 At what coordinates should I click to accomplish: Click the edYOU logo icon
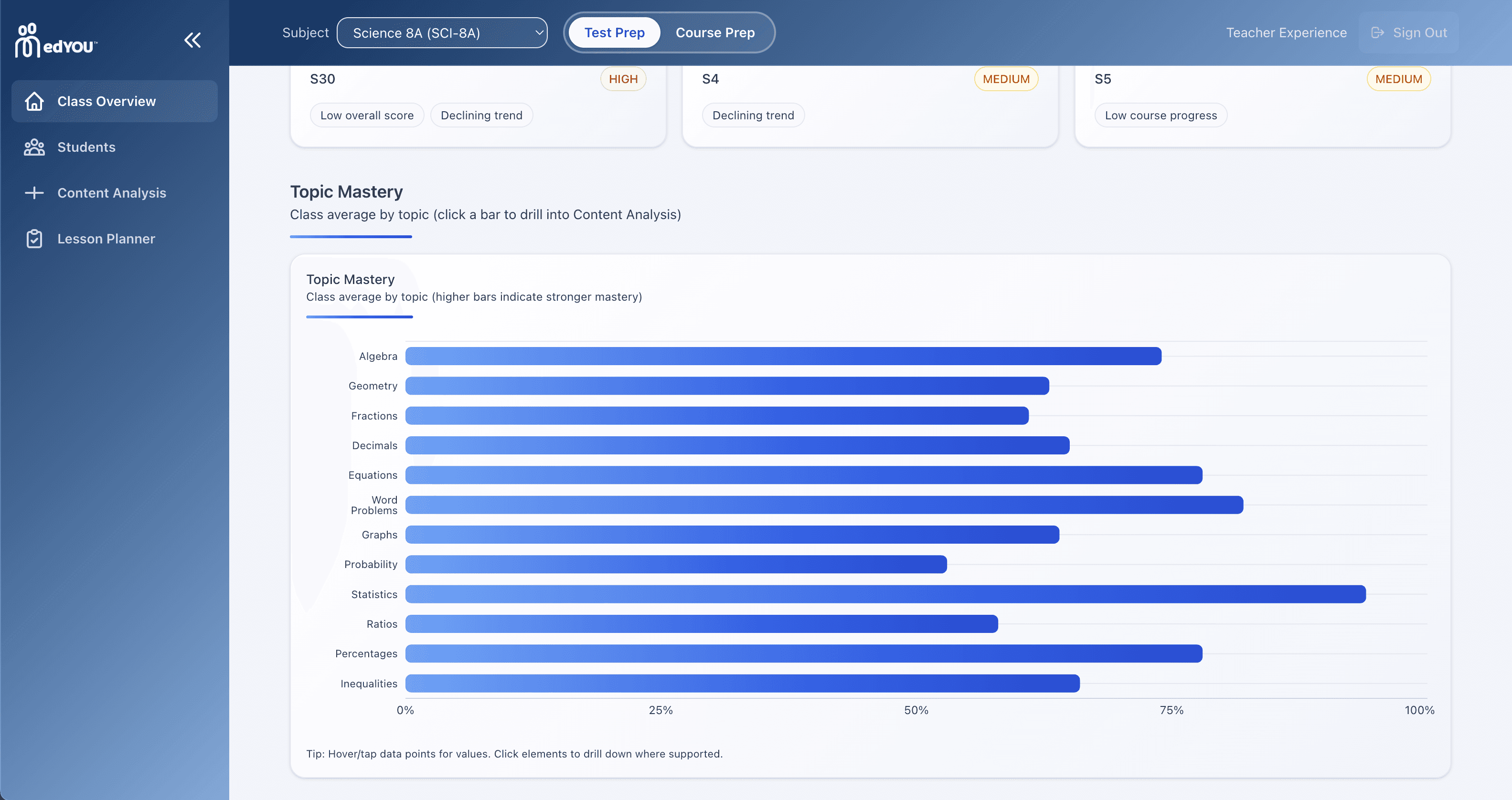pos(27,41)
